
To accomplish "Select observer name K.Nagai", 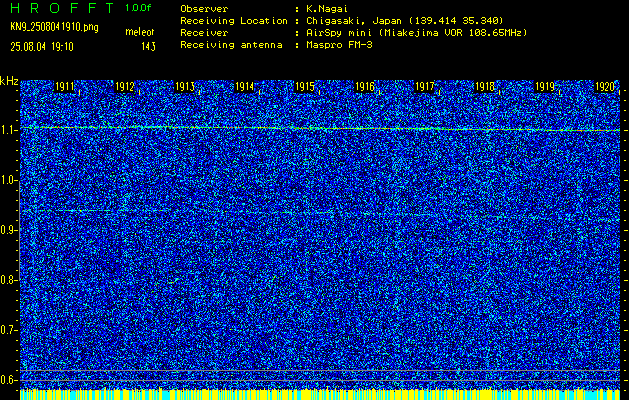I will click(x=327, y=9).
